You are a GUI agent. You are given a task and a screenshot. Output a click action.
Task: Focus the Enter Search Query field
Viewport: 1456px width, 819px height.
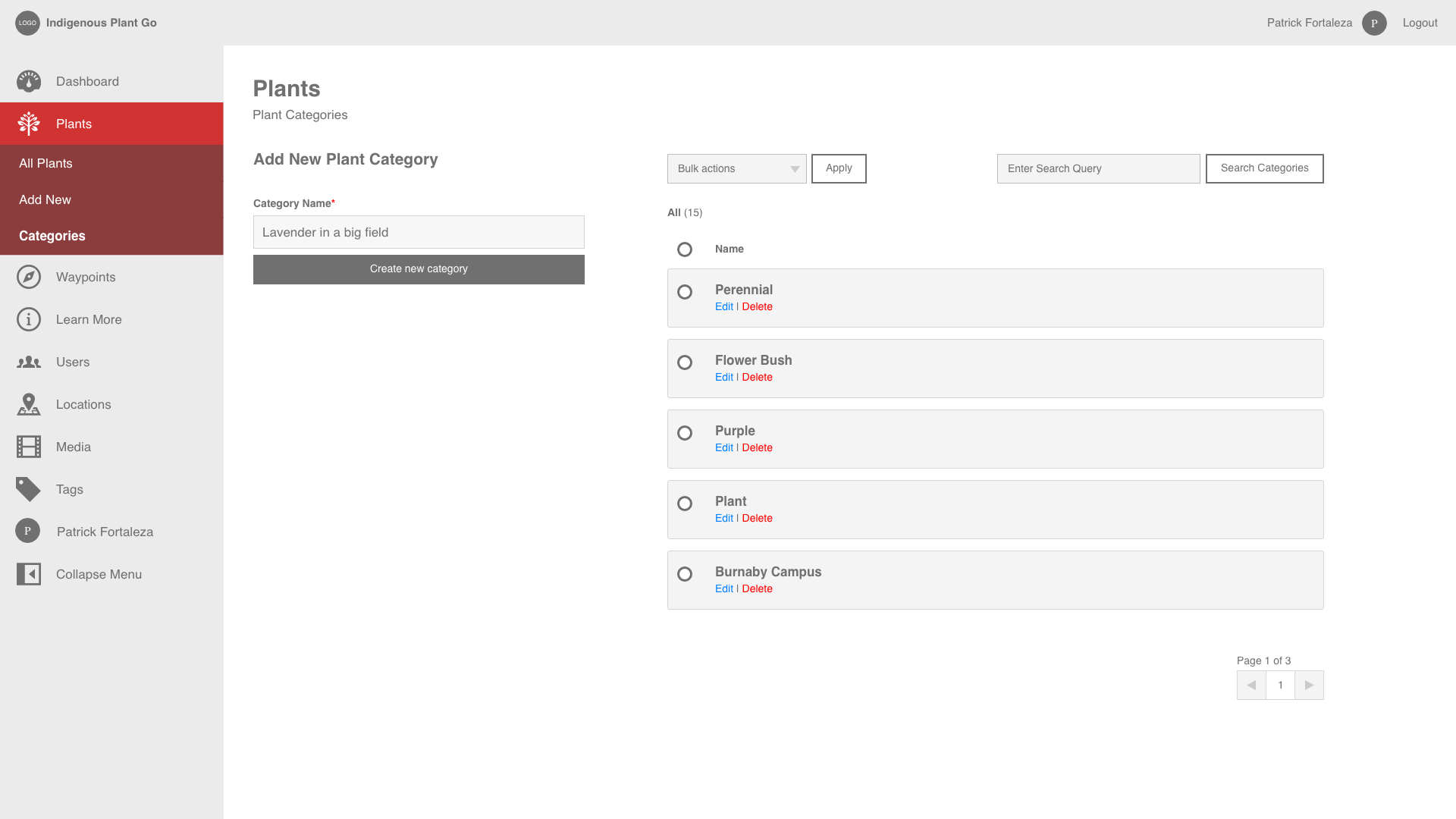coord(1098,168)
